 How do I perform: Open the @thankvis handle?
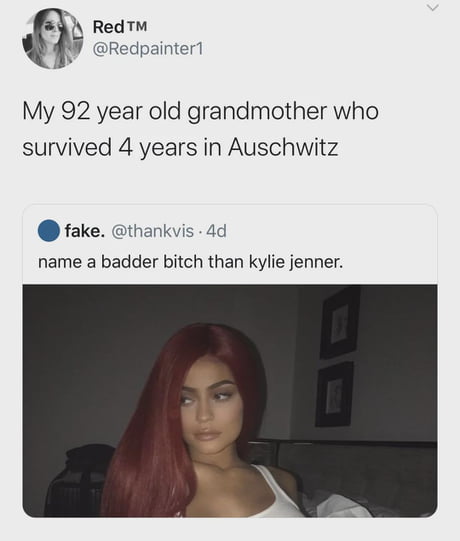point(152,231)
